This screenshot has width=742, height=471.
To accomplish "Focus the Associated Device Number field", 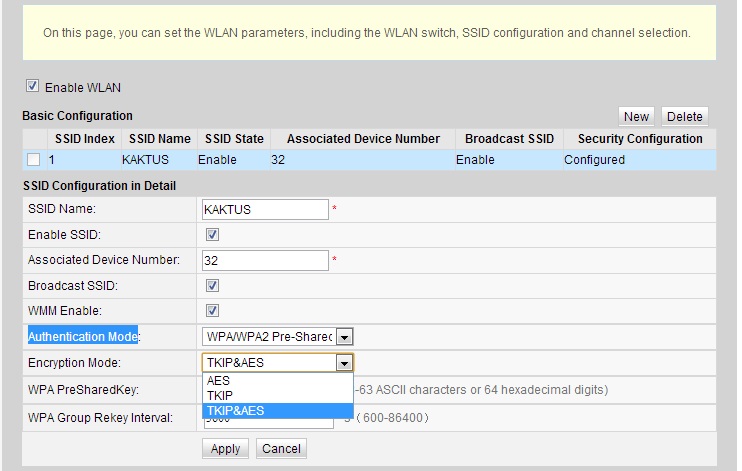I will coord(265,260).
